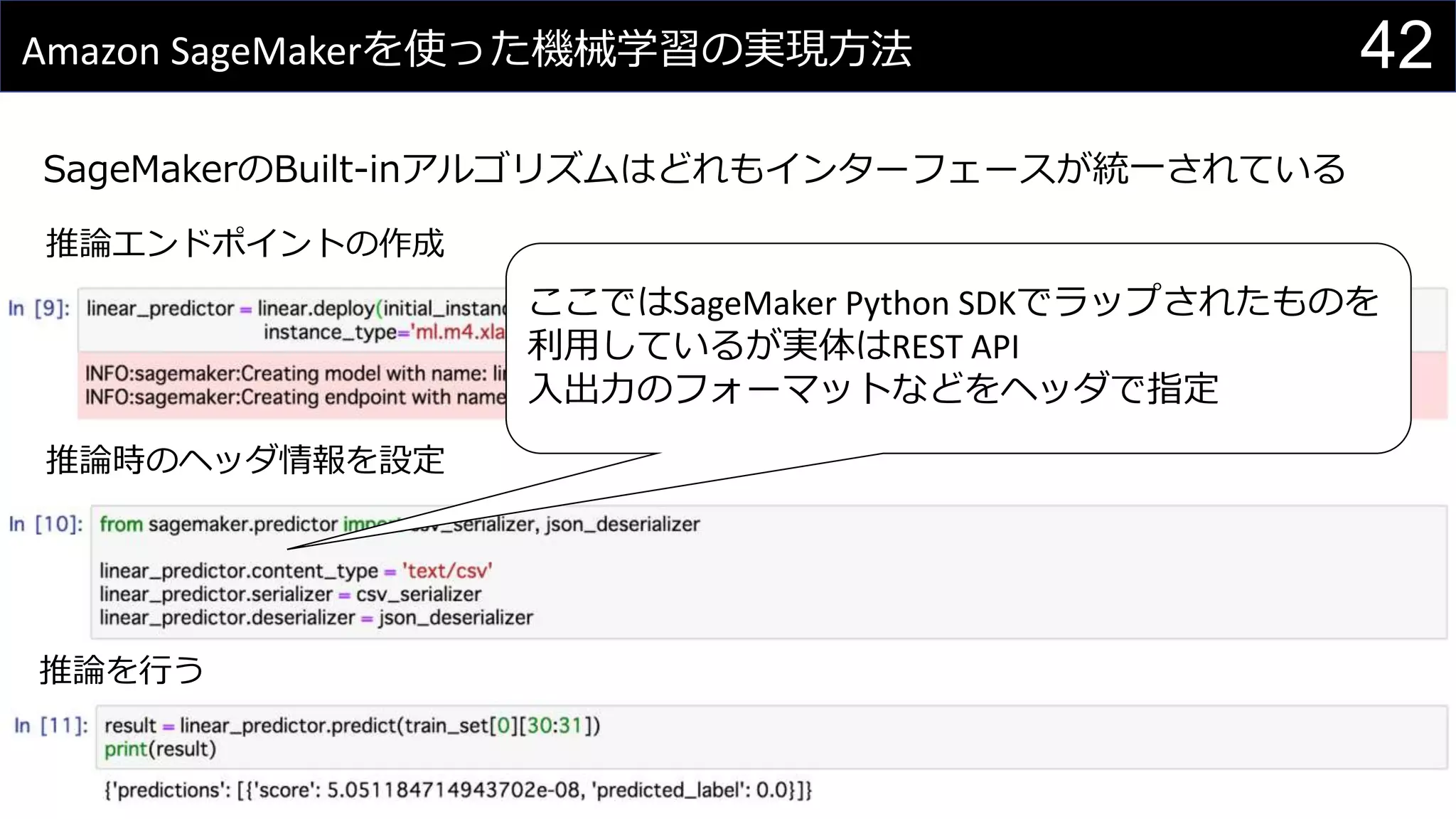
Task: Click the slide number 42
Action: tap(1396, 46)
